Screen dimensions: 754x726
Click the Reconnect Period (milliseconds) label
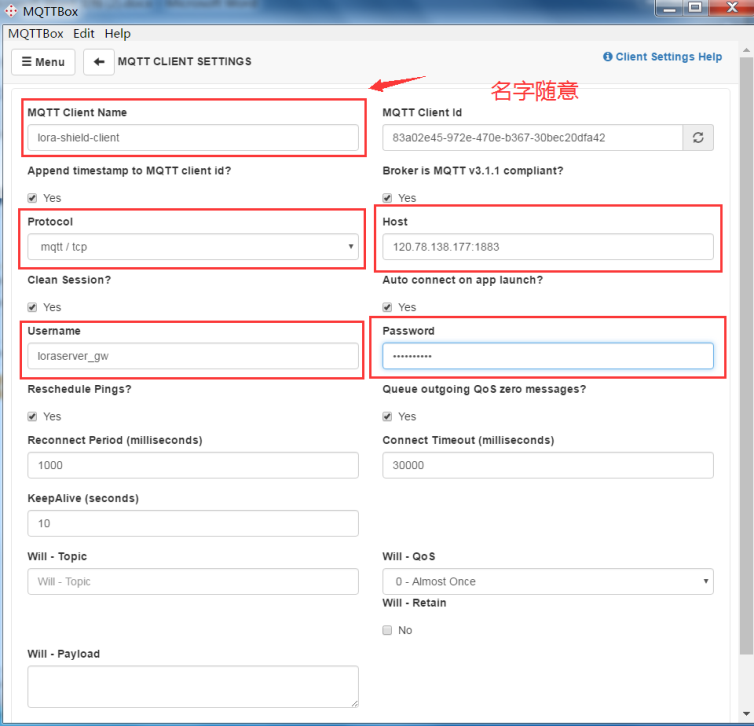tap(115, 440)
